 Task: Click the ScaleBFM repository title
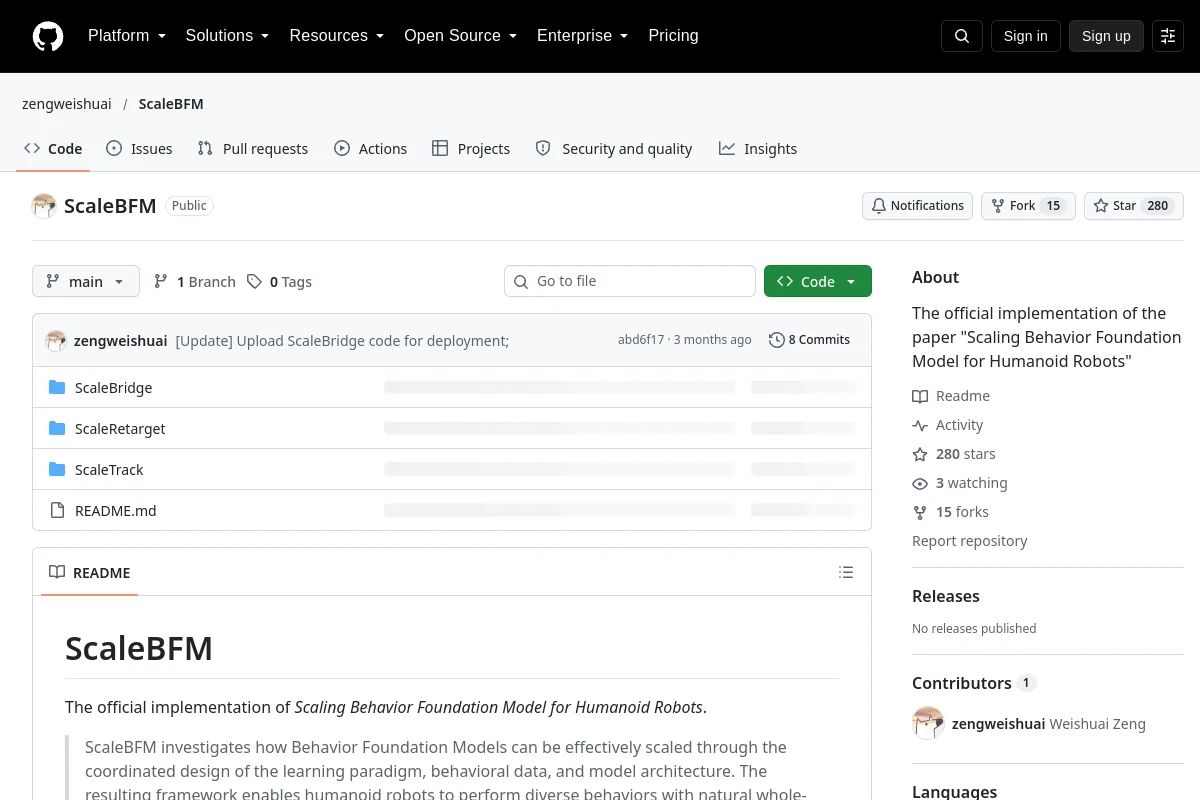110,206
